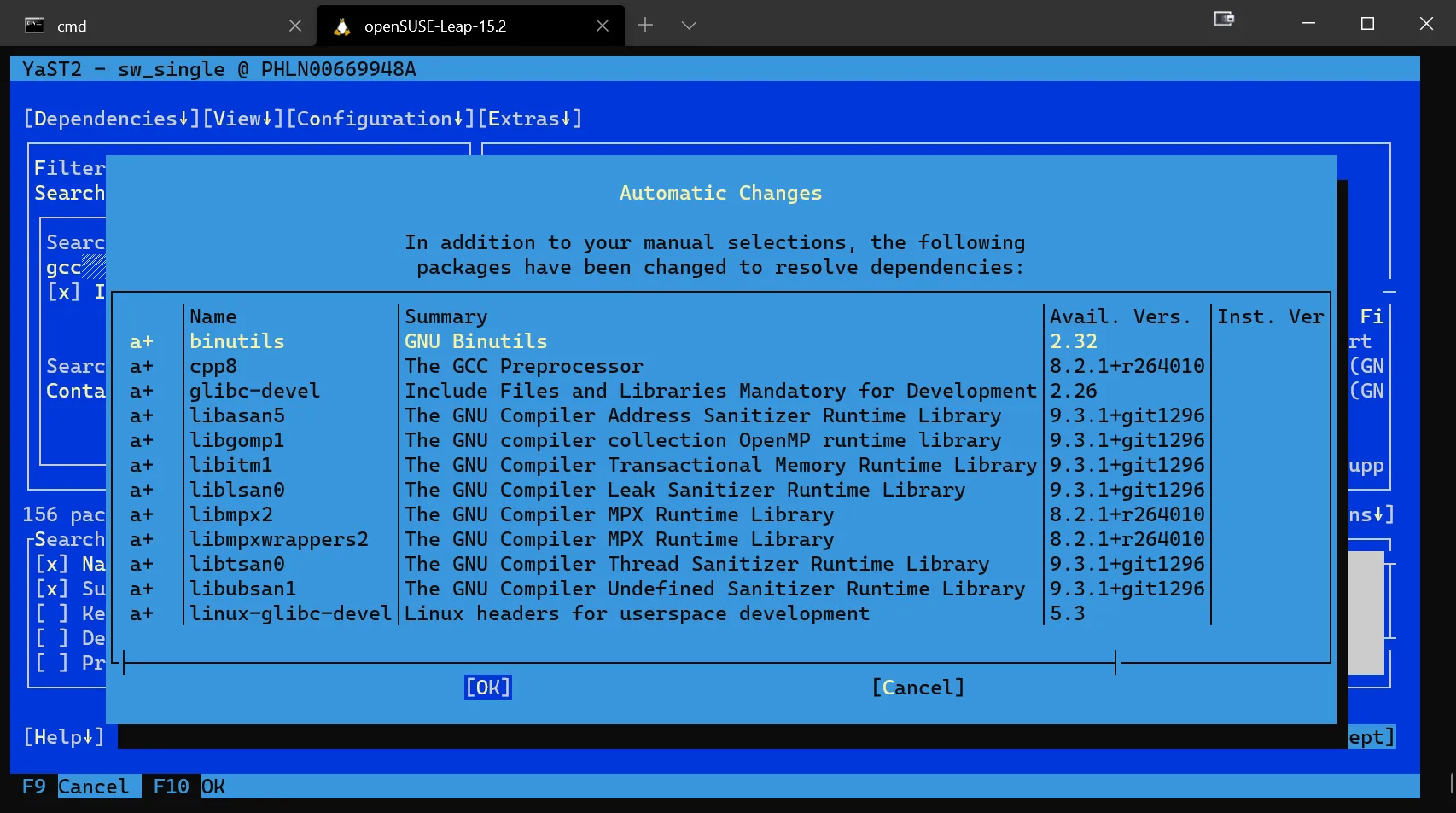The image size is (1456, 813).
Task: Open a new terminal tab with plus
Action: tap(645, 26)
